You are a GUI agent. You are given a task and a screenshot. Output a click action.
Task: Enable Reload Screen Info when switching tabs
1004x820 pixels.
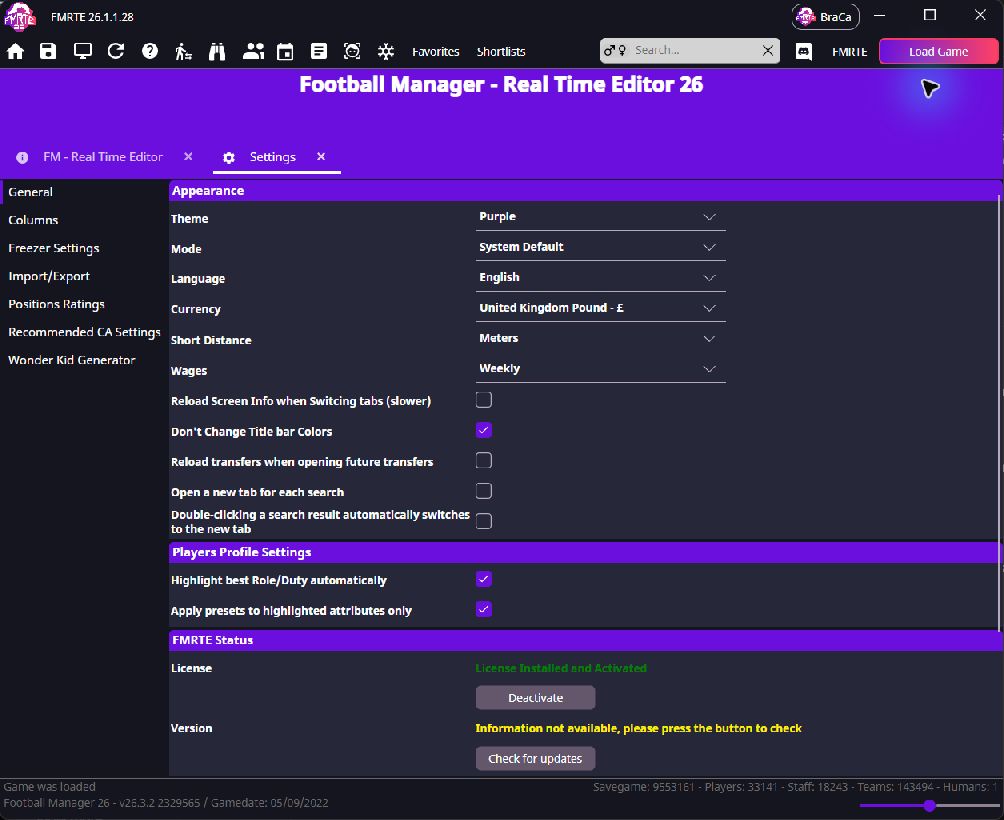[x=484, y=400]
